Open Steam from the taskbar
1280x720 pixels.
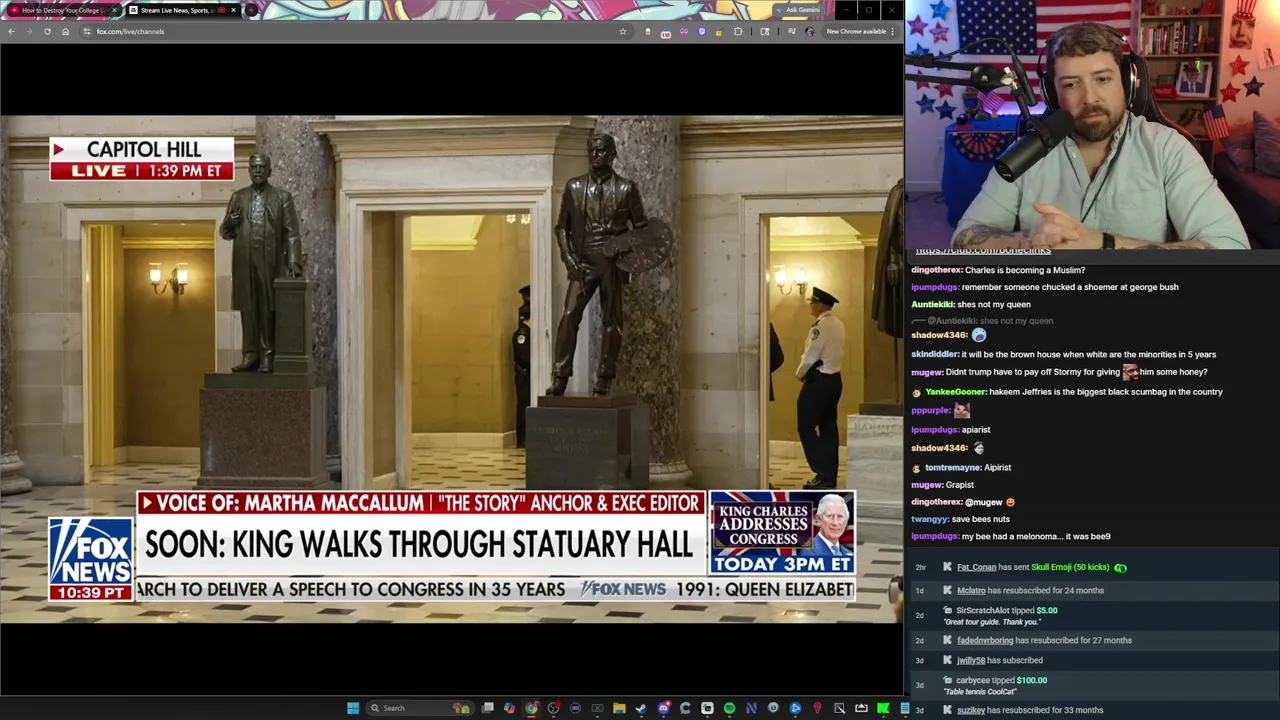tap(641, 708)
